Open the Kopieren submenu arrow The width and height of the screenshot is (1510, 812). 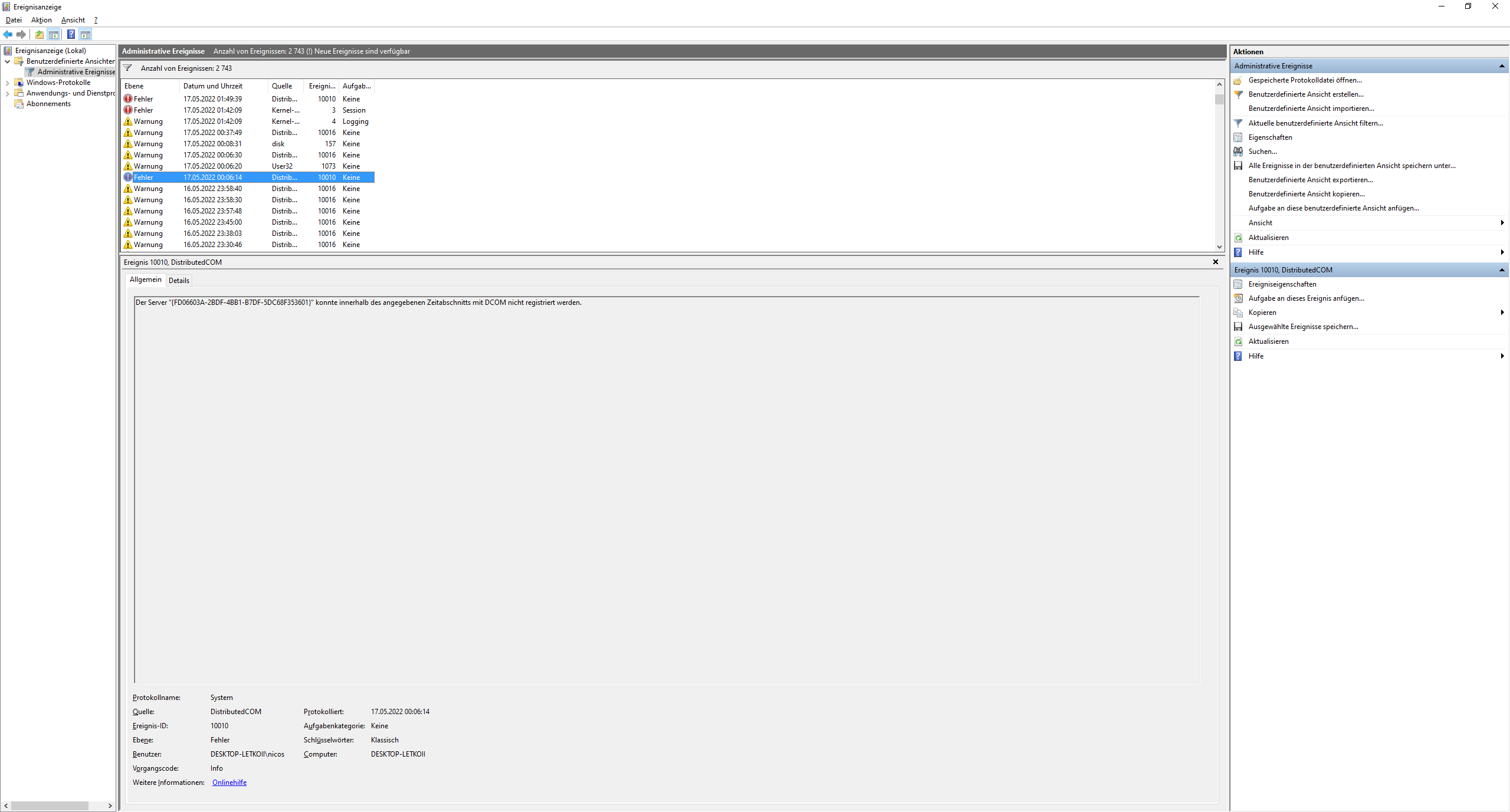click(1502, 313)
